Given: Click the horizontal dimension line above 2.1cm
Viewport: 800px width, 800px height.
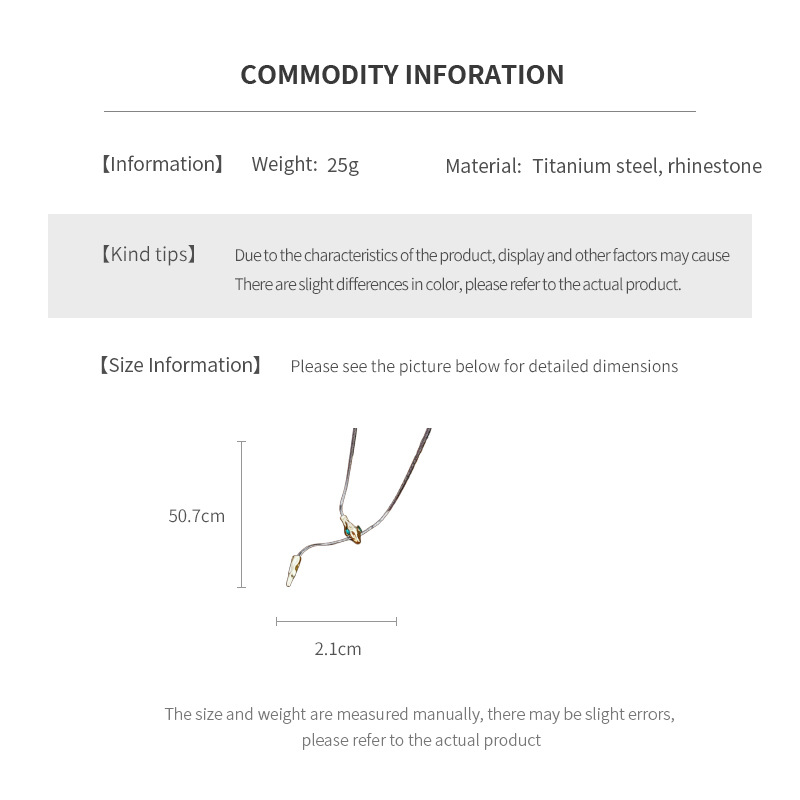Looking at the screenshot, I should coord(337,622).
